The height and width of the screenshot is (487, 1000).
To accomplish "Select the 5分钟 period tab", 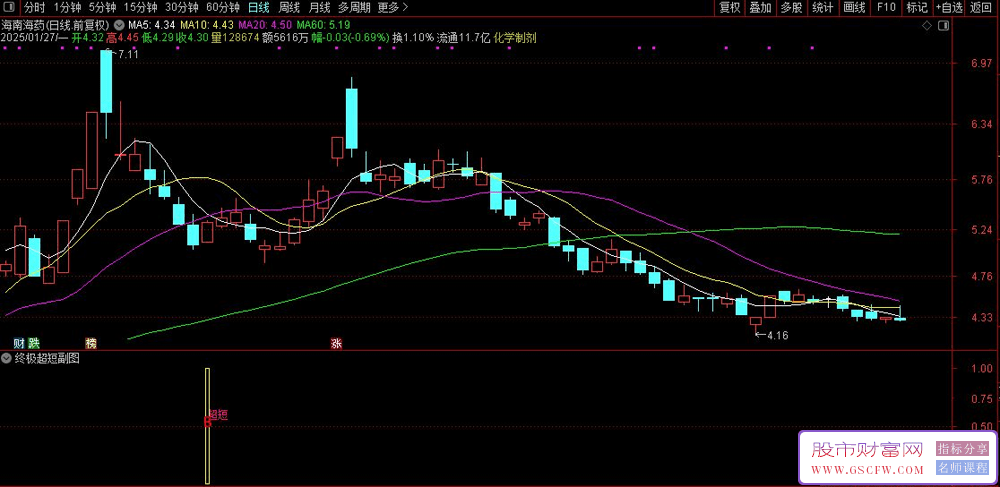I will pos(102,8).
